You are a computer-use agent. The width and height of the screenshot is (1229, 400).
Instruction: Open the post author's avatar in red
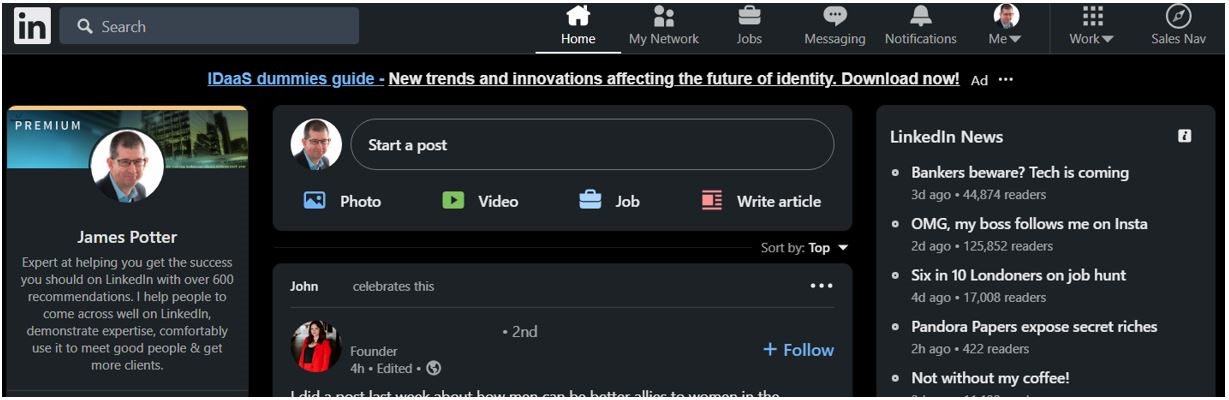(316, 347)
